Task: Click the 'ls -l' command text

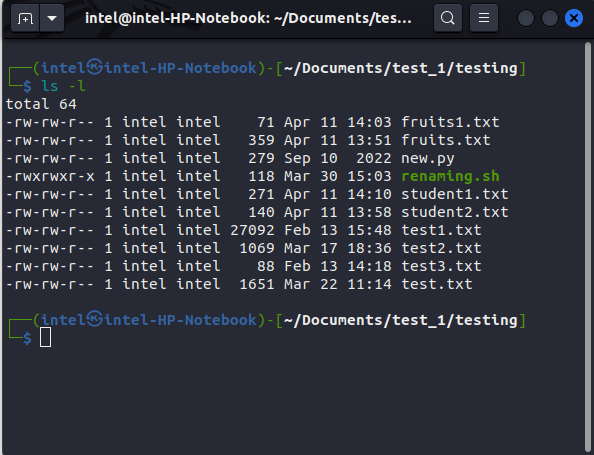Action: point(63,86)
